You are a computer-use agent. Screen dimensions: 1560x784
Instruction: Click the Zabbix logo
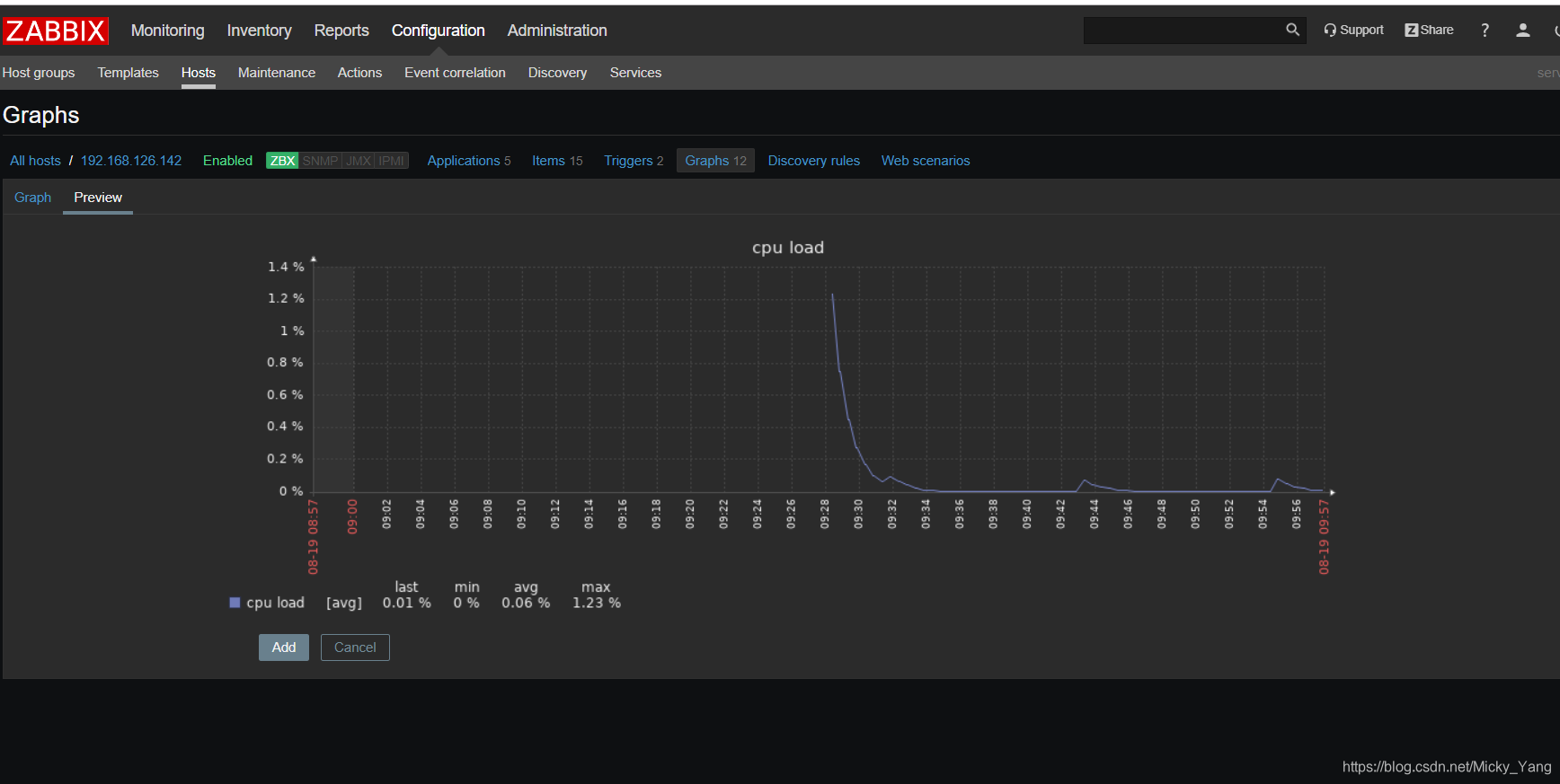(56, 31)
